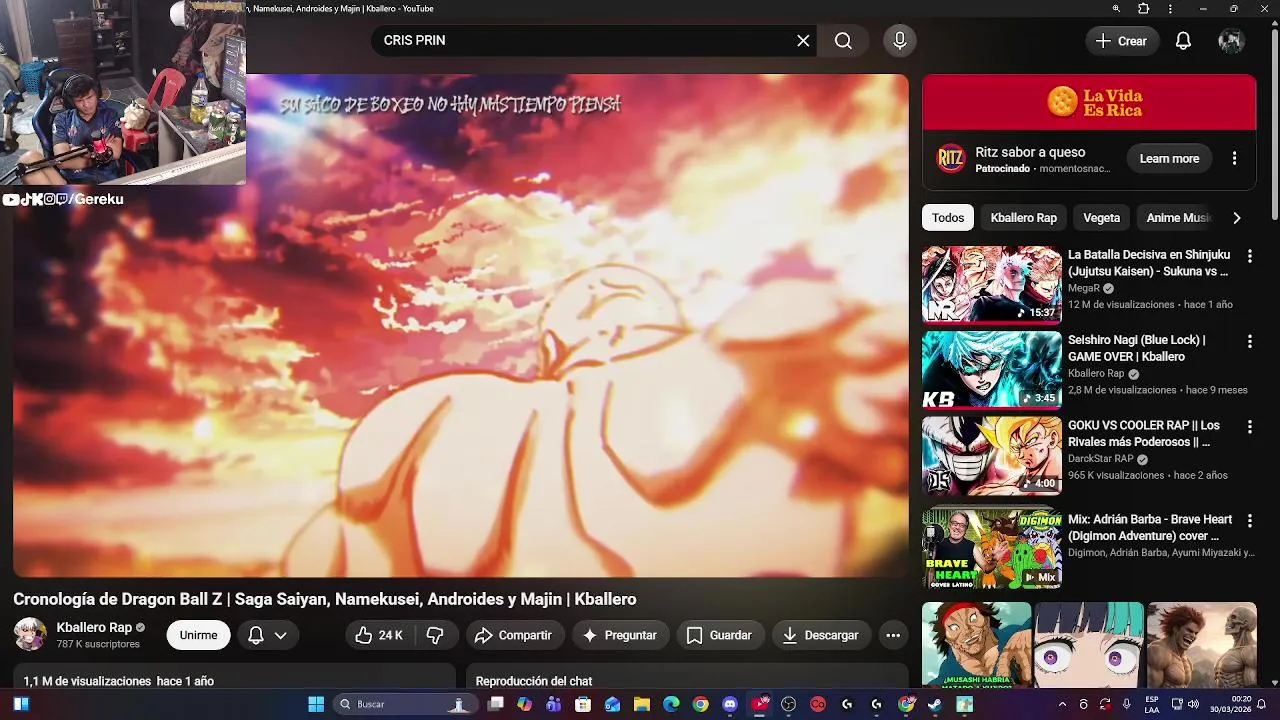The width and height of the screenshot is (1280, 720).
Task: Open more actions ellipsis under video
Action: pos(893,635)
